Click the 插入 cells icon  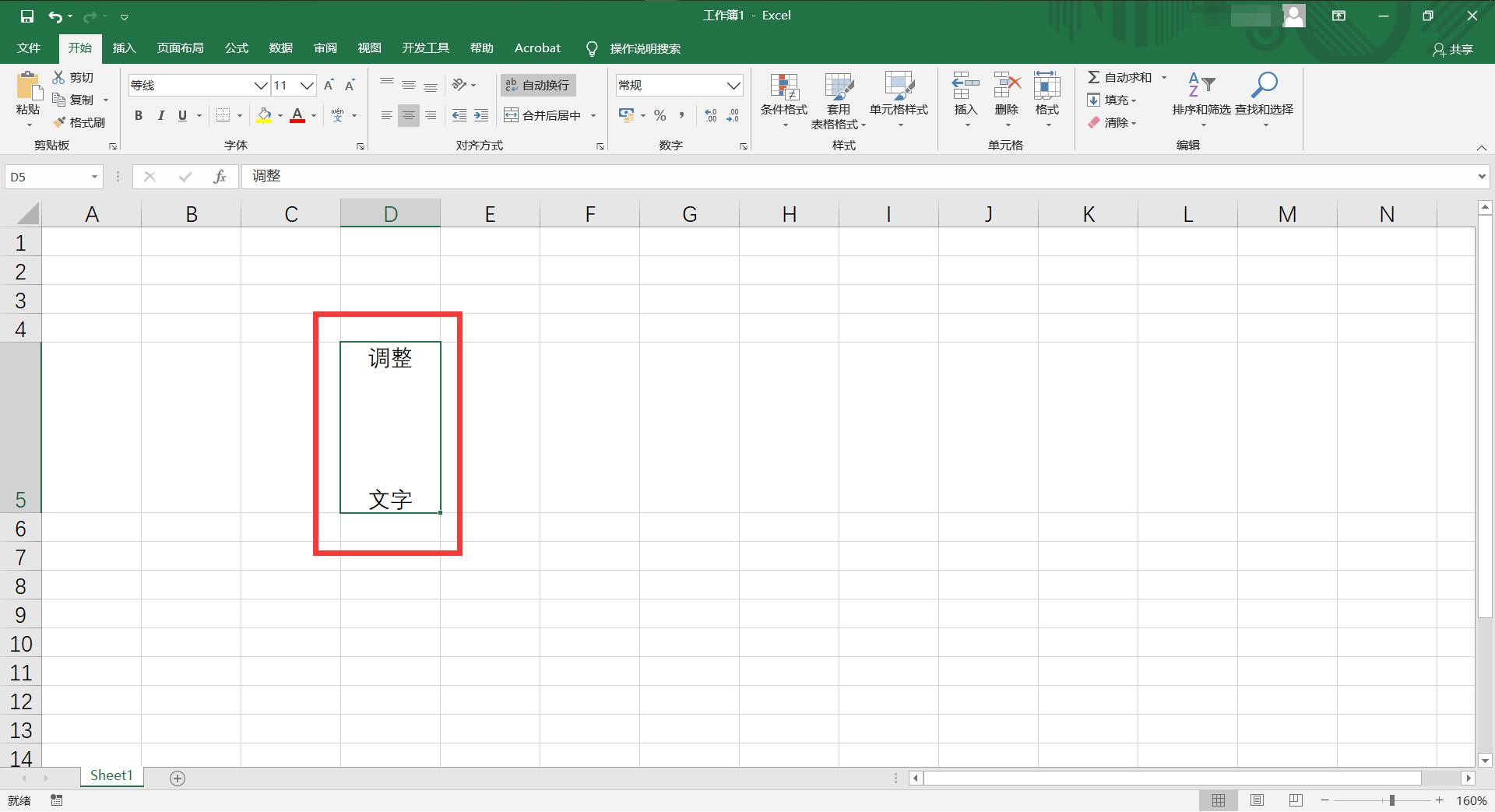point(966,85)
